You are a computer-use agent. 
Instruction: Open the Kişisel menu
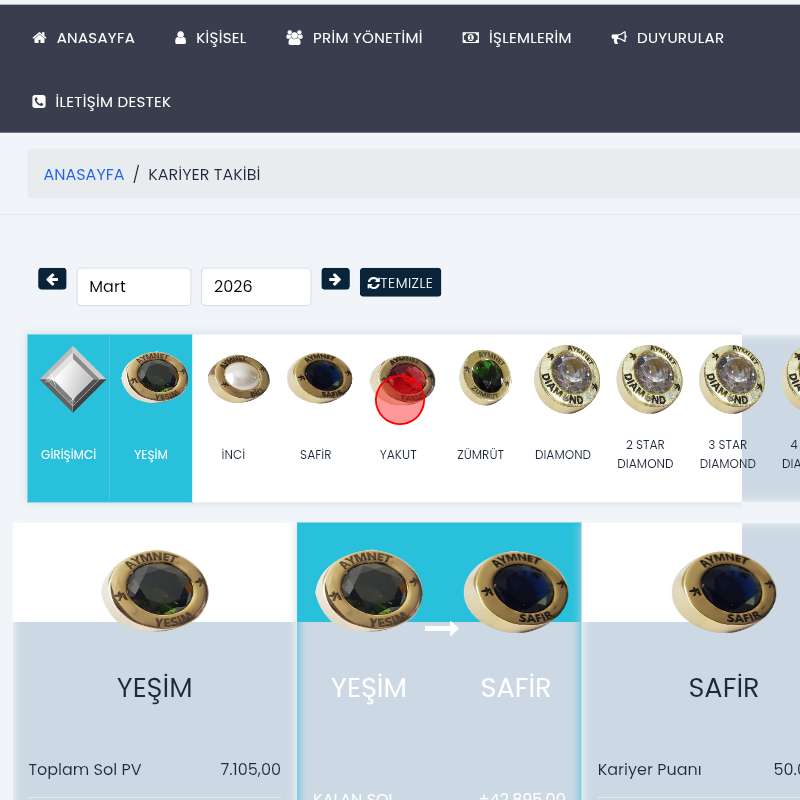click(x=210, y=38)
